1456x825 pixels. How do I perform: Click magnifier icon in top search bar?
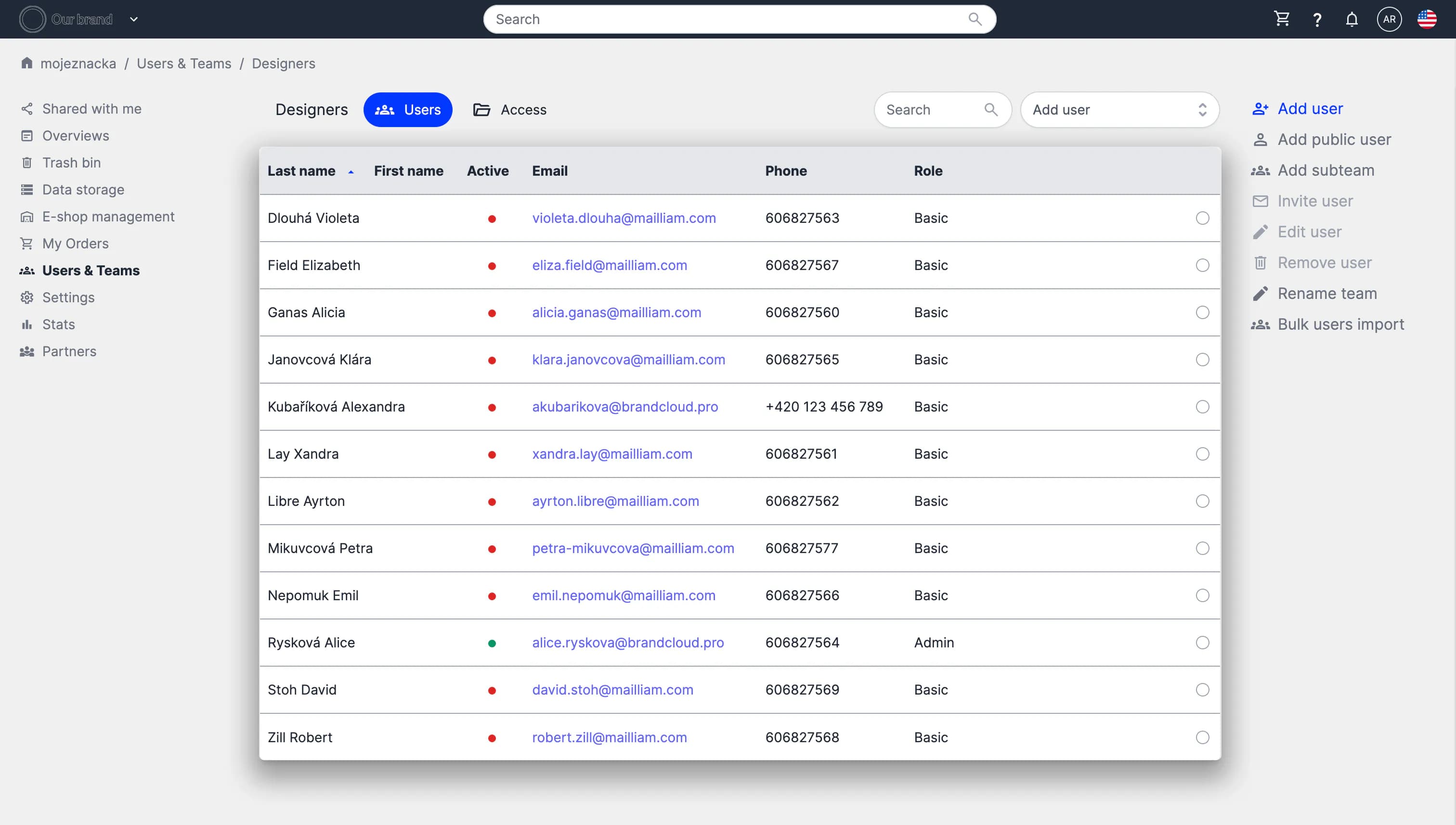coord(975,19)
